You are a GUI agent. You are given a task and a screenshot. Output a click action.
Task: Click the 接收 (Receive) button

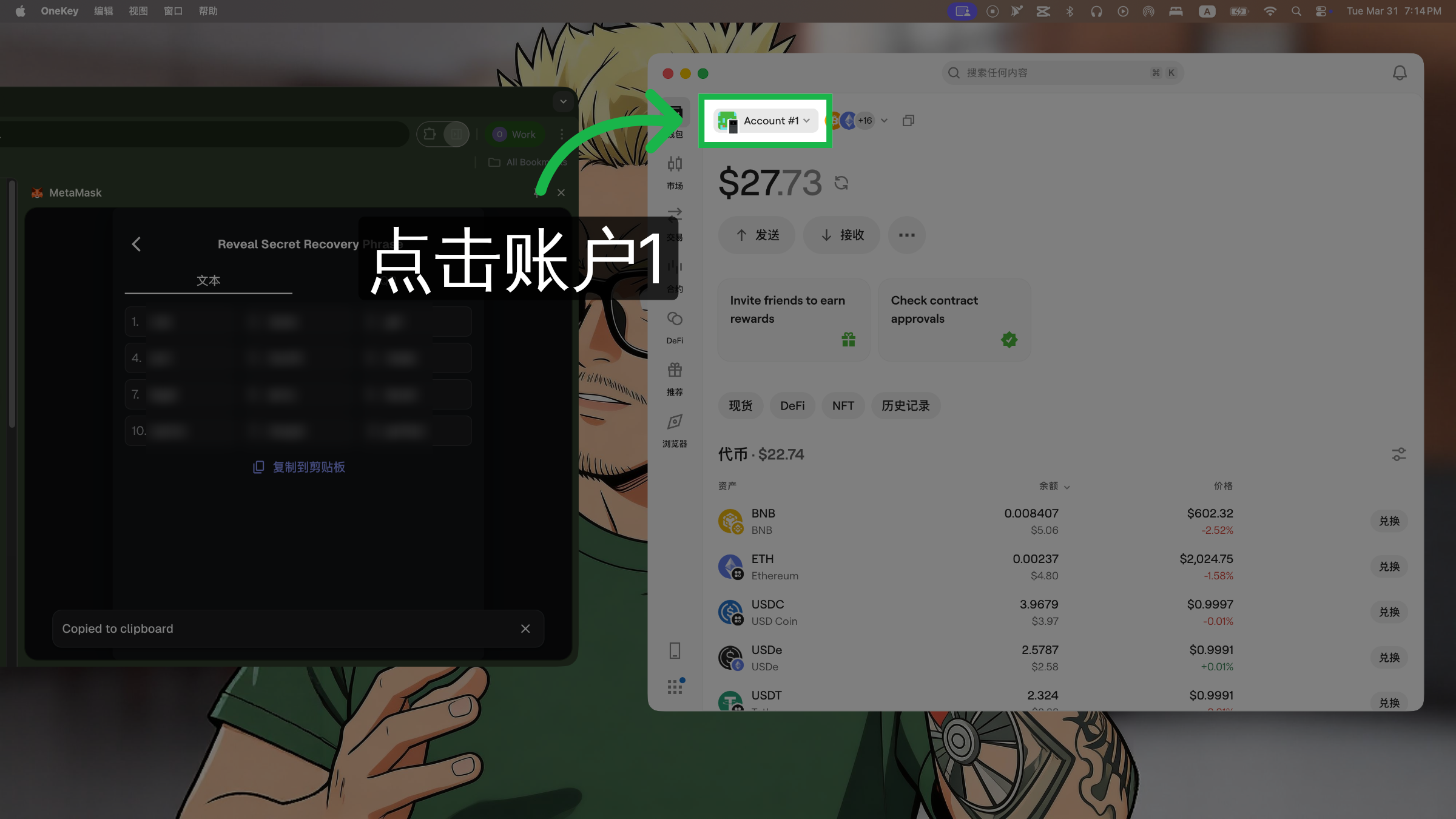(842, 235)
